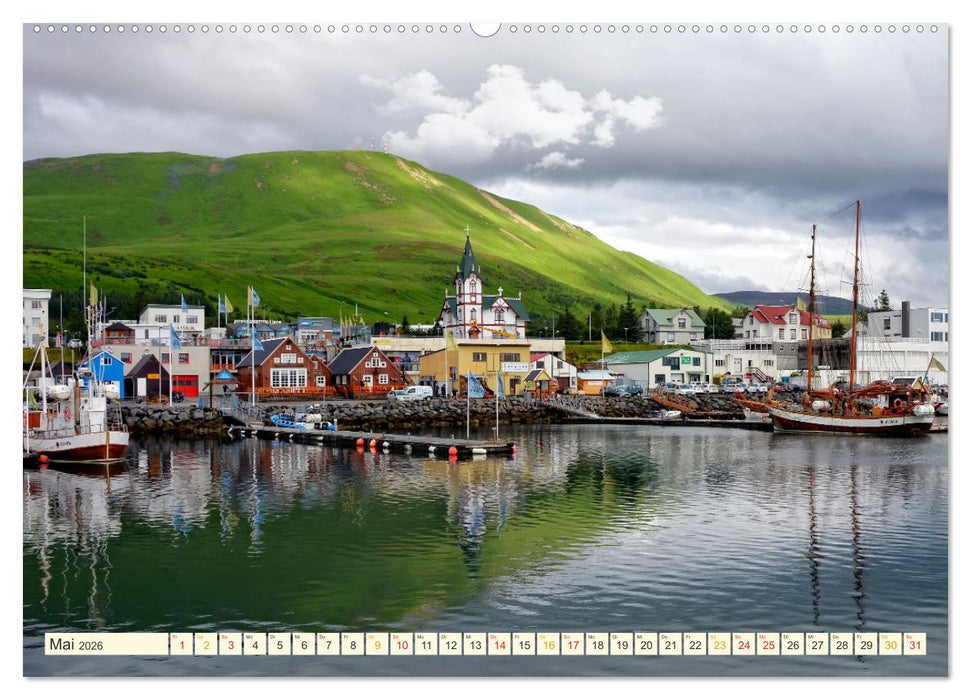This screenshot has width=971, height=700.
Task: Select the last day 31 cell
Action: click(914, 644)
